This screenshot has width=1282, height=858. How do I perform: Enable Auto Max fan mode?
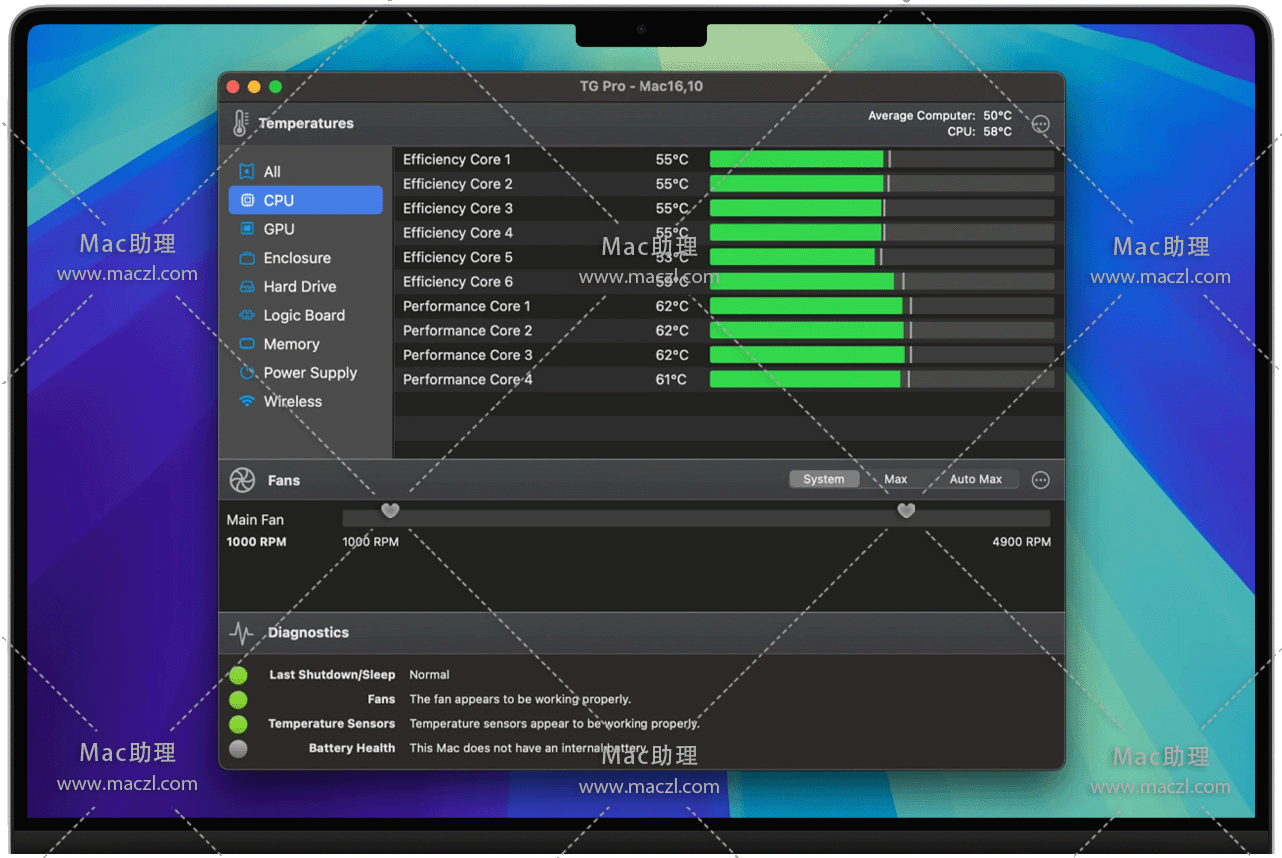(975, 479)
